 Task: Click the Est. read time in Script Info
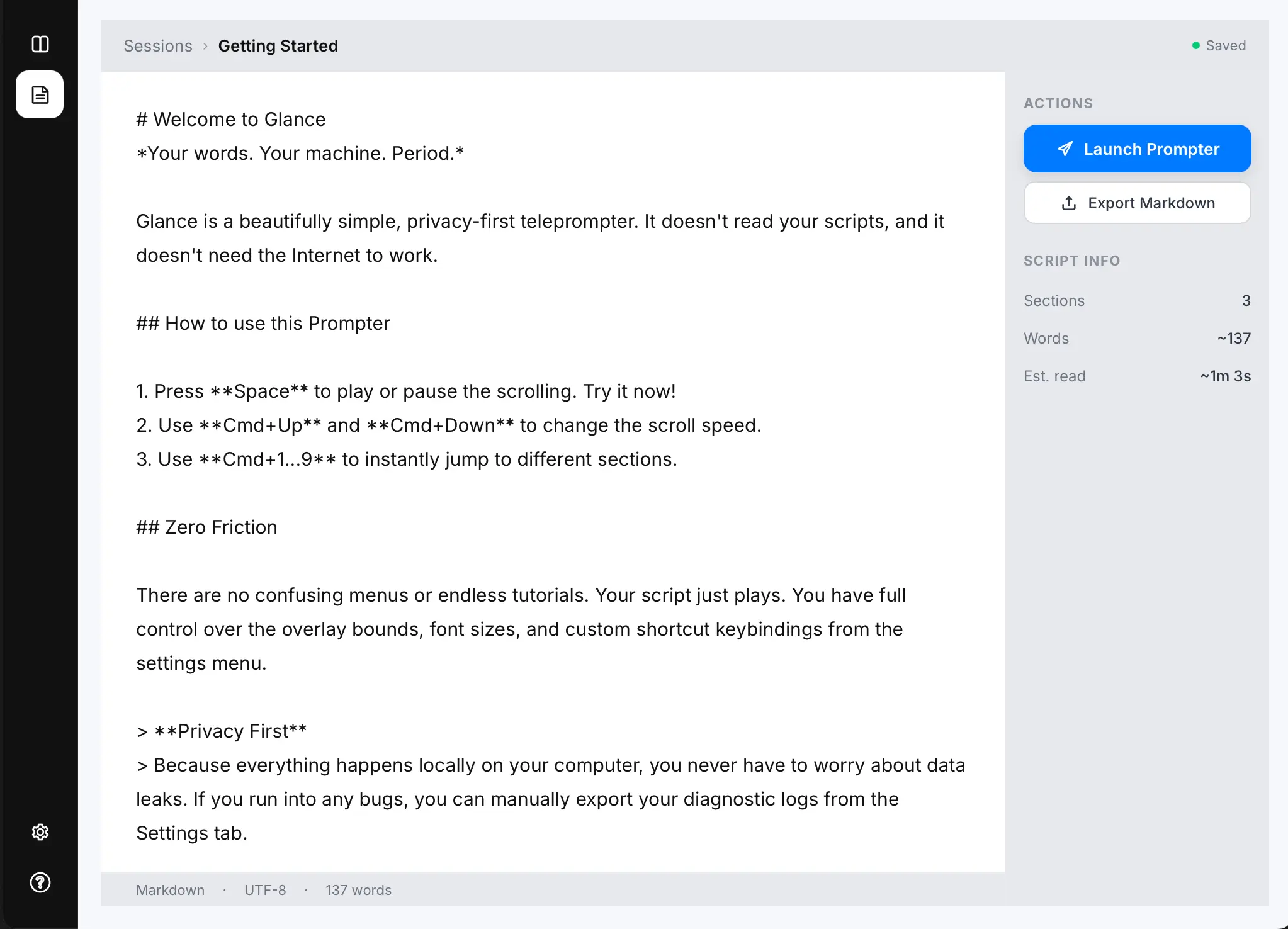coord(1054,376)
